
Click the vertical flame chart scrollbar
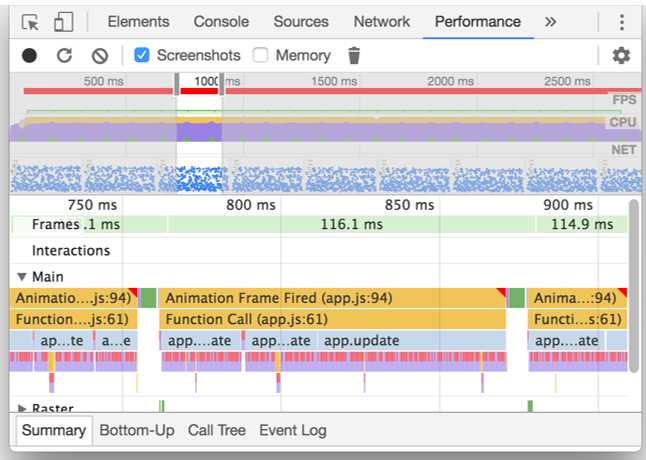[x=636, y=286]
